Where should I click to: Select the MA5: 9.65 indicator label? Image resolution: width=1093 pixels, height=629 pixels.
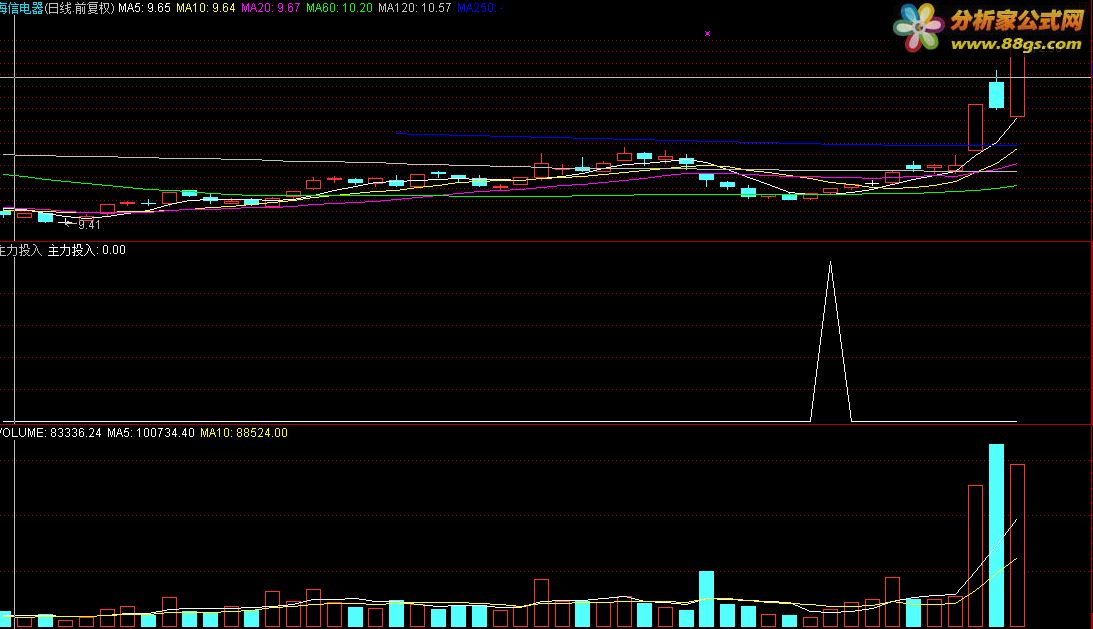pyautogui.click(x=144, y=8)
